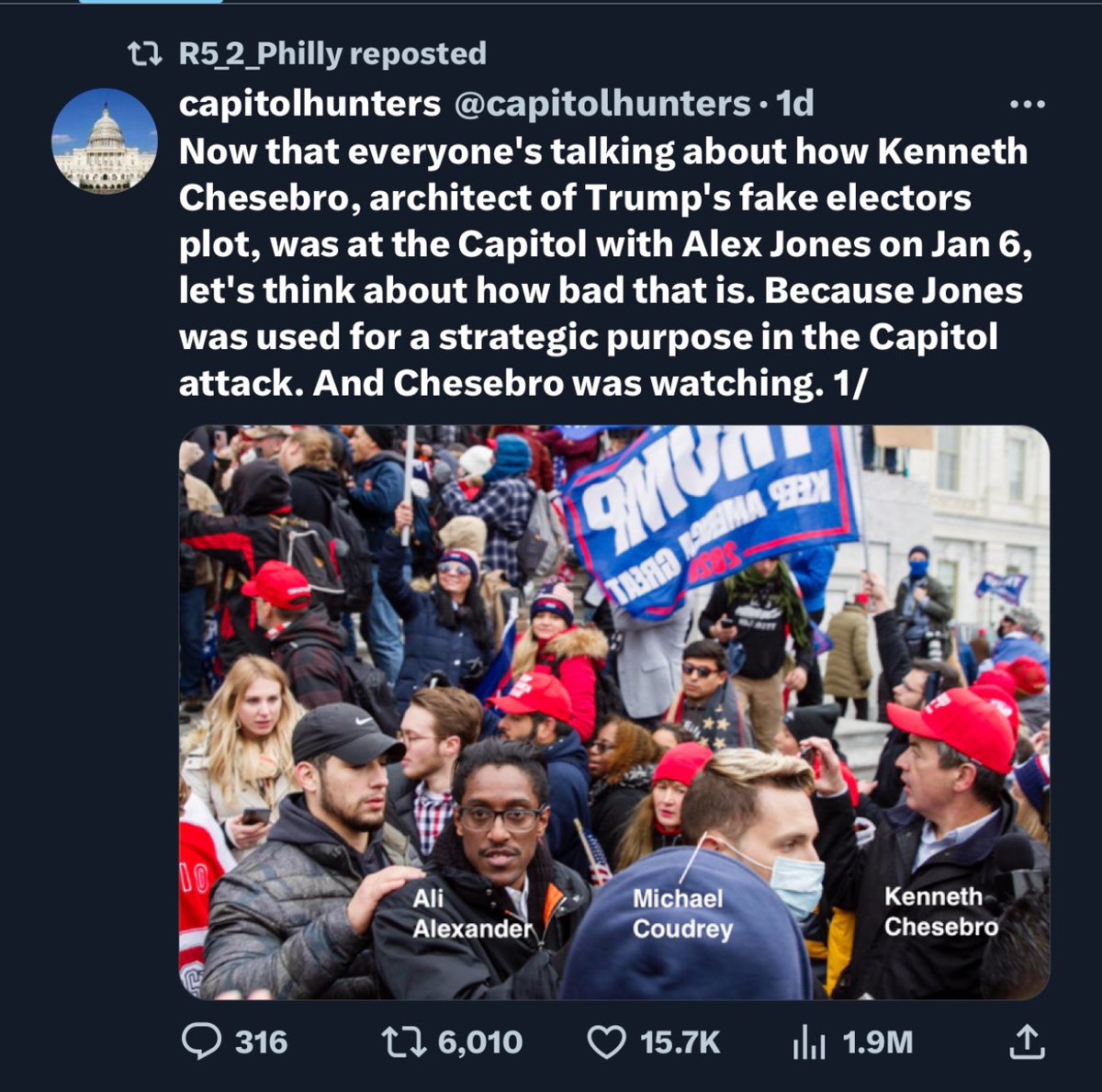Click the tweet text about Kenneth Chesebro
1102x1092 pixels.
603,266
